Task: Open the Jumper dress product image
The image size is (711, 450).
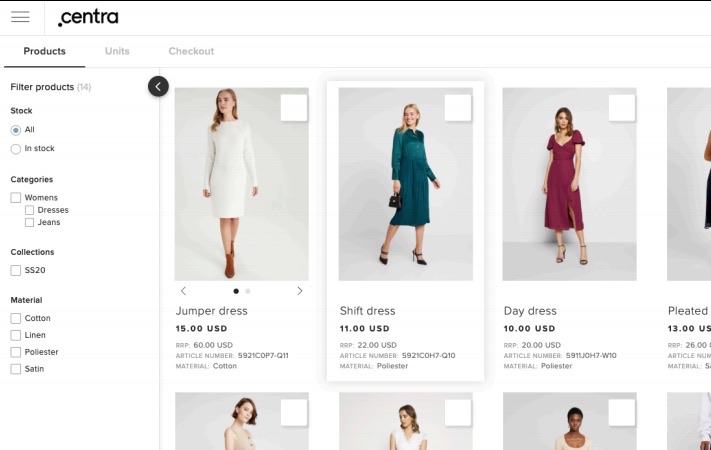Action: pyautogui.click(x=242, y=184)
